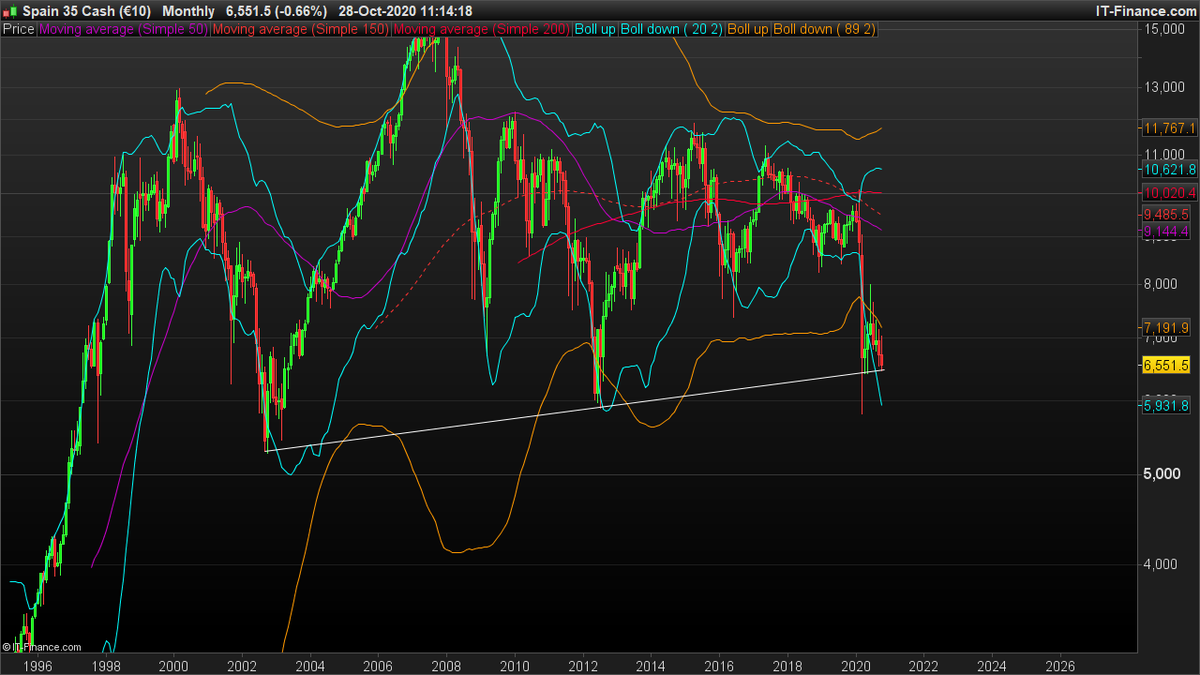The height and width of the screenshot is (675, 1200).
Task: Click the orange Boll up legend entry
Action: tap(748, 30)
